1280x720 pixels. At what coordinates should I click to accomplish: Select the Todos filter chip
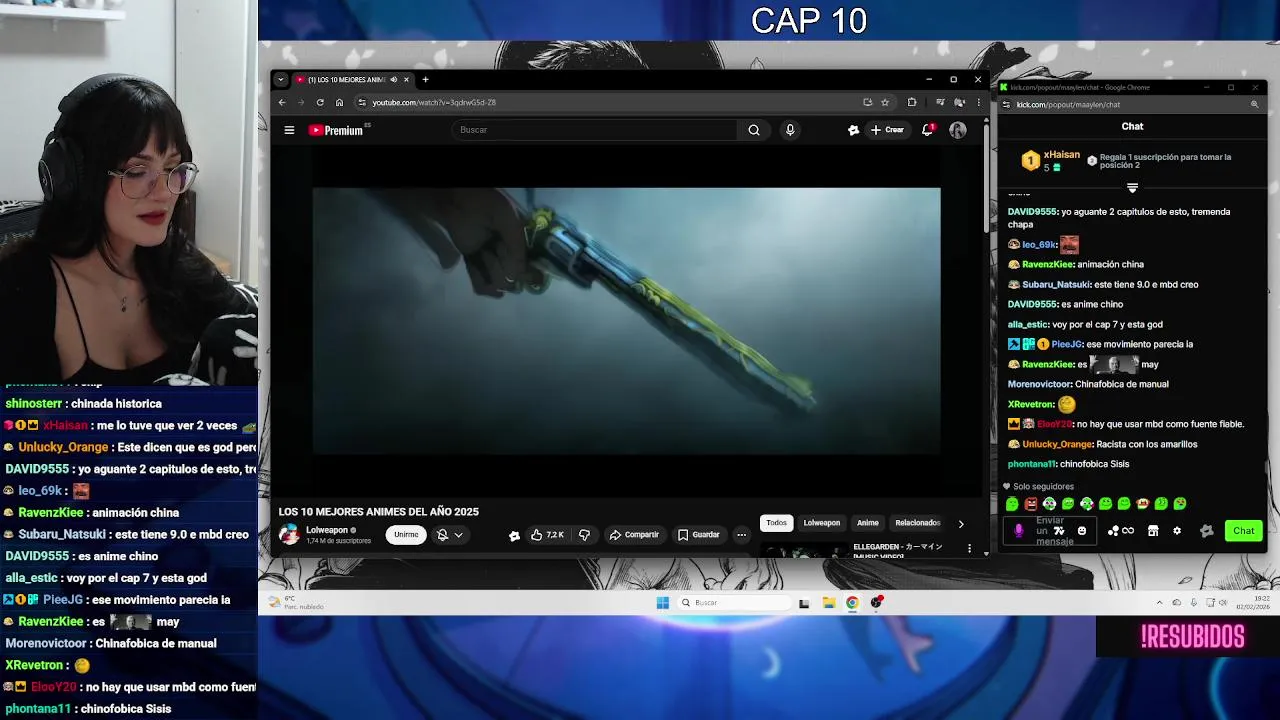pos(776,523)
